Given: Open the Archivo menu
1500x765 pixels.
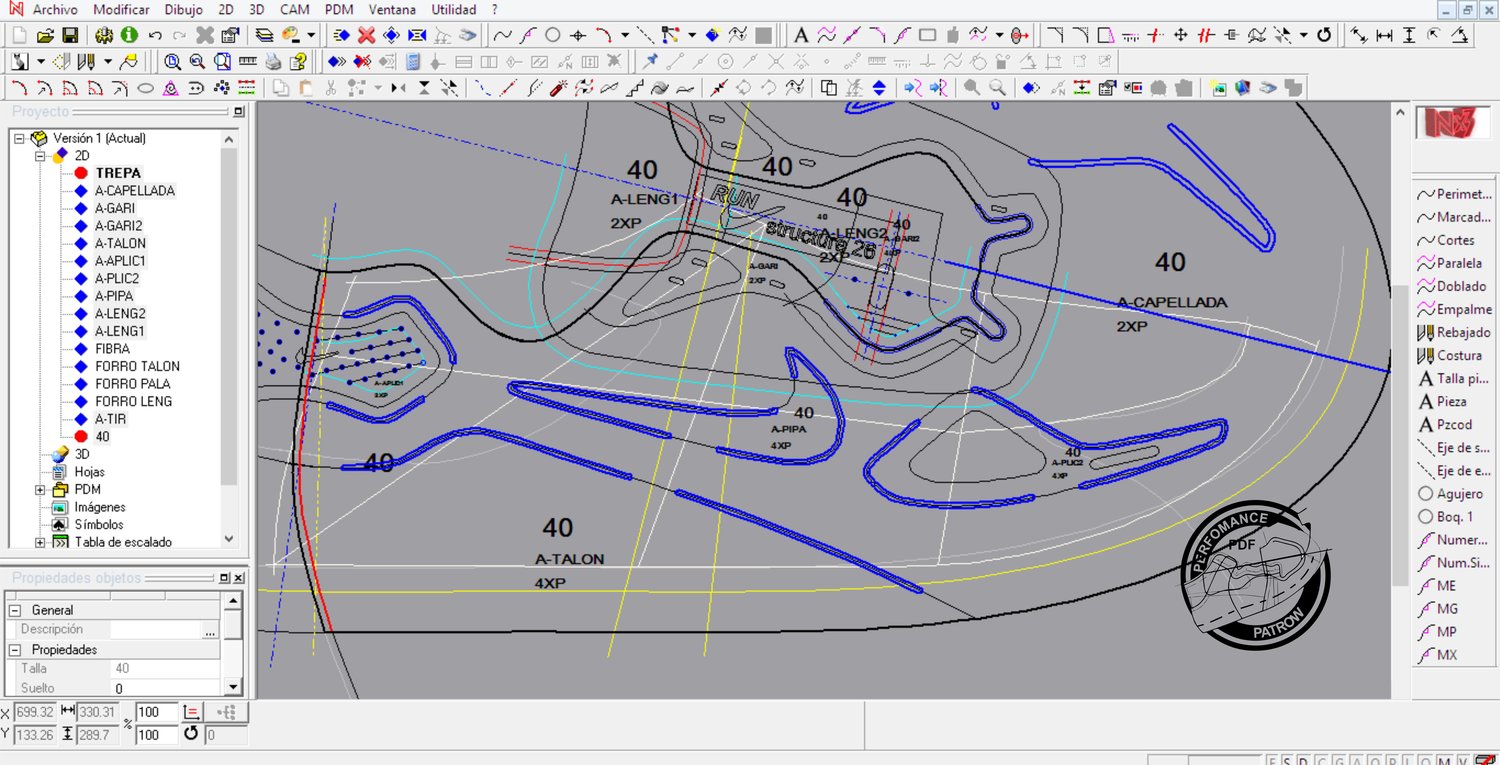Looking at the screenshot, I should (x=55, y=9).
